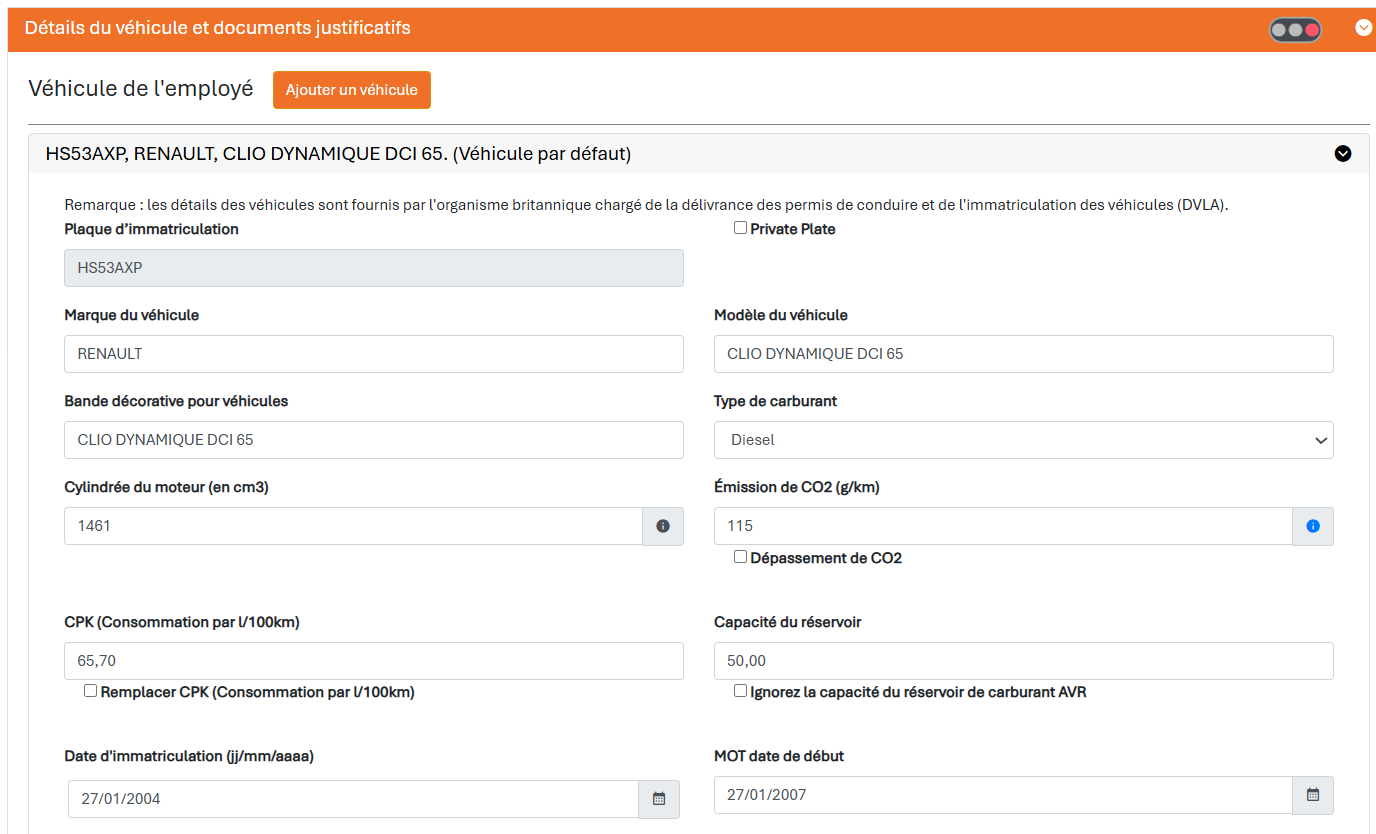Tick the Private Plate checkbox
This screenshot has width=1376, height=834.
coord(740,228)
